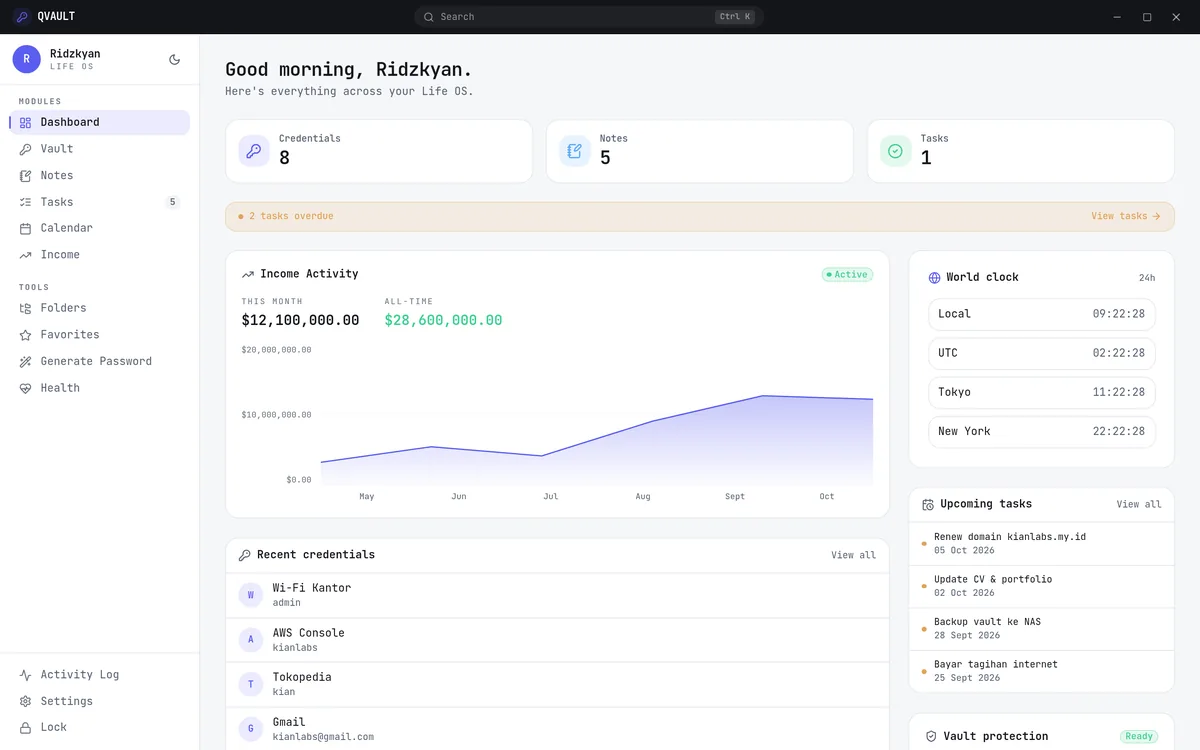The width and height of the screenshot is (1200, 750).
Task: Open Folders under Tools
Action: 99,308
